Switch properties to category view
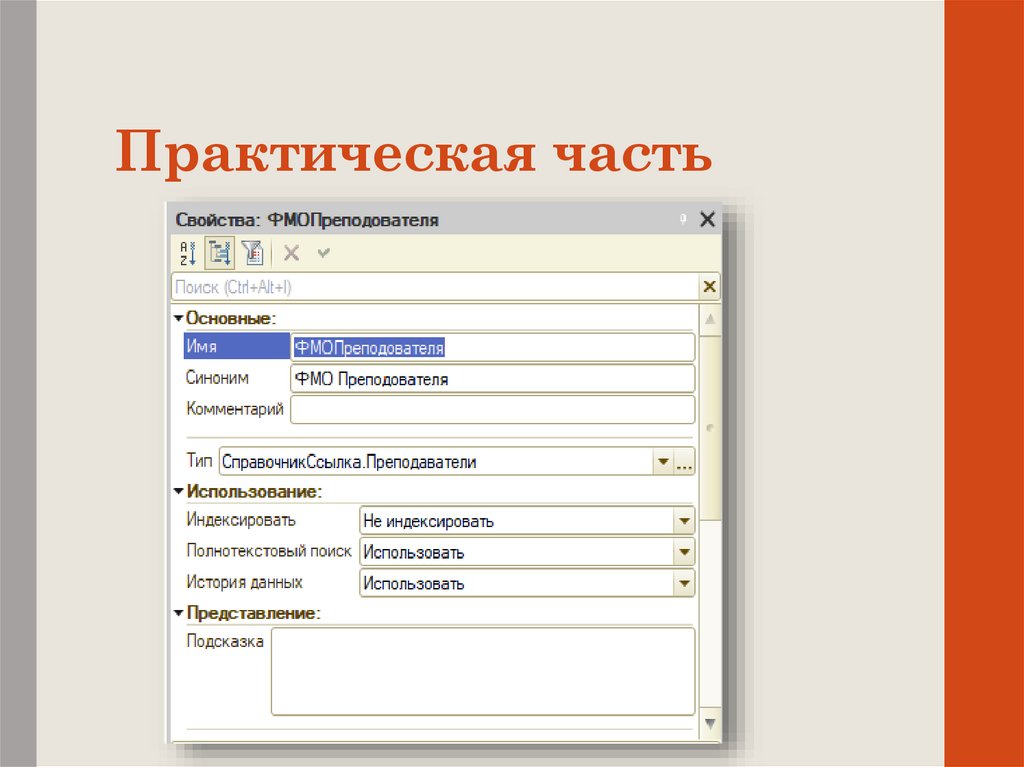Viewport: 1024px width, 767px height. click(217, 252)
